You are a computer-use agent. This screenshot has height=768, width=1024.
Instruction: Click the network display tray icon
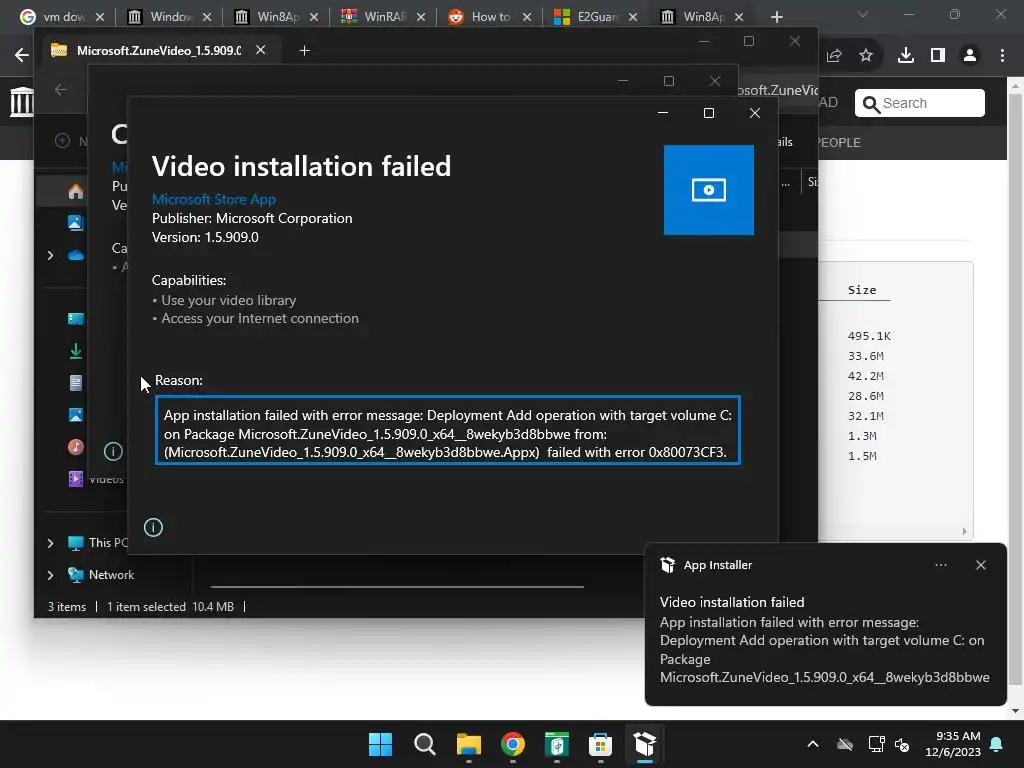876,744
